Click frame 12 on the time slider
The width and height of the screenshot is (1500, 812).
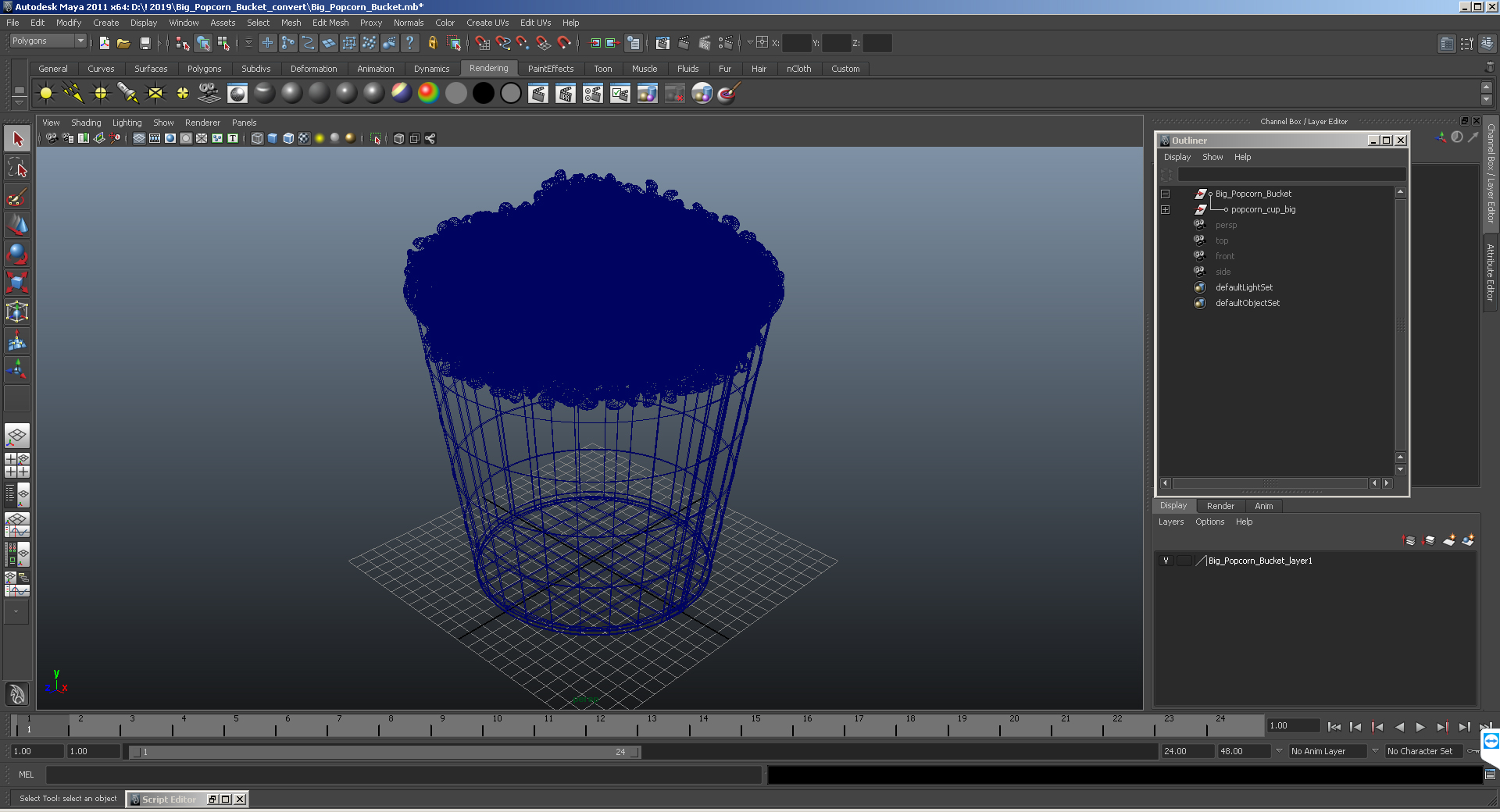pos(600,726)
